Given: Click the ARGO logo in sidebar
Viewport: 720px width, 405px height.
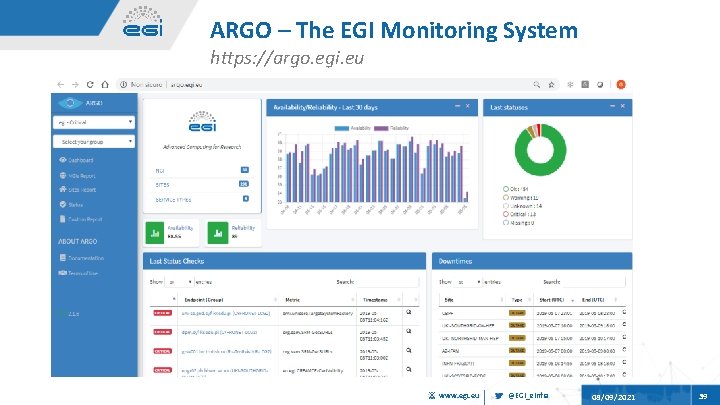Looking at the screenshot, I should (x=70, y=103).
